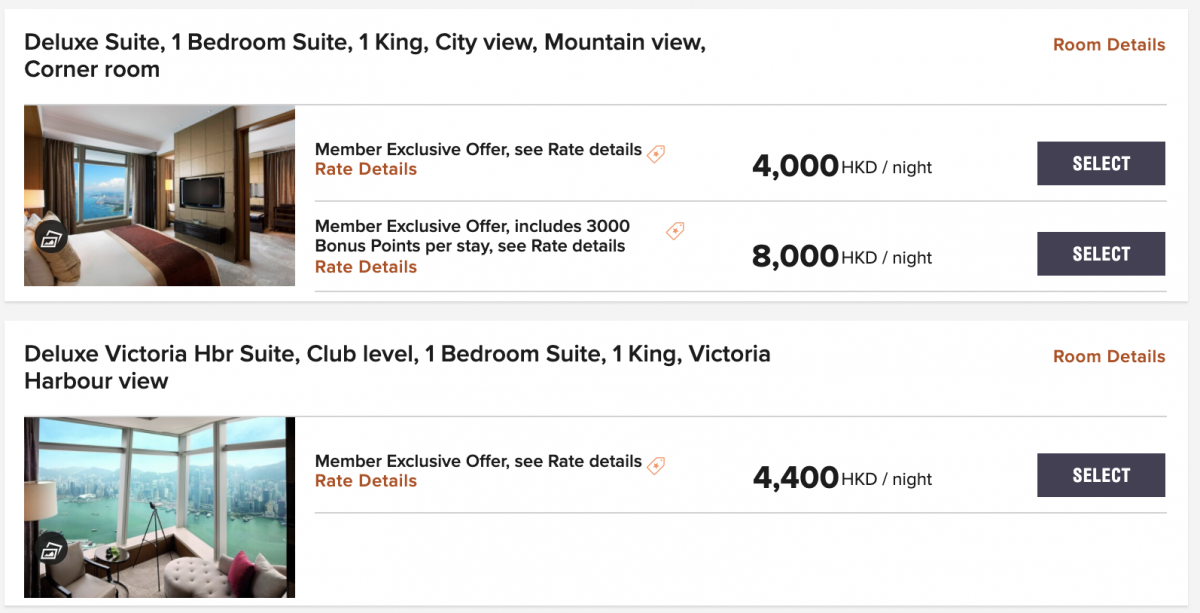1200x613 pixels.
Task: View Rate Details for the 4,000 HKD offer
Action: pyautogui.click(x=366, y=169)
